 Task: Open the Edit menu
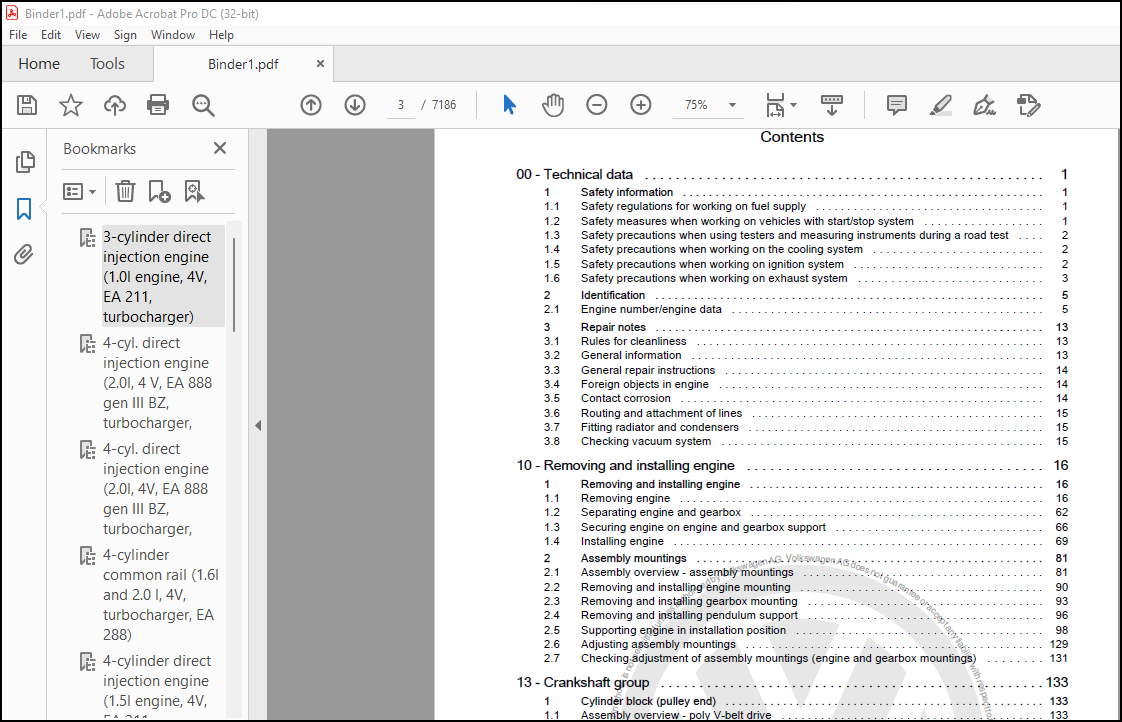pos(51,35)
